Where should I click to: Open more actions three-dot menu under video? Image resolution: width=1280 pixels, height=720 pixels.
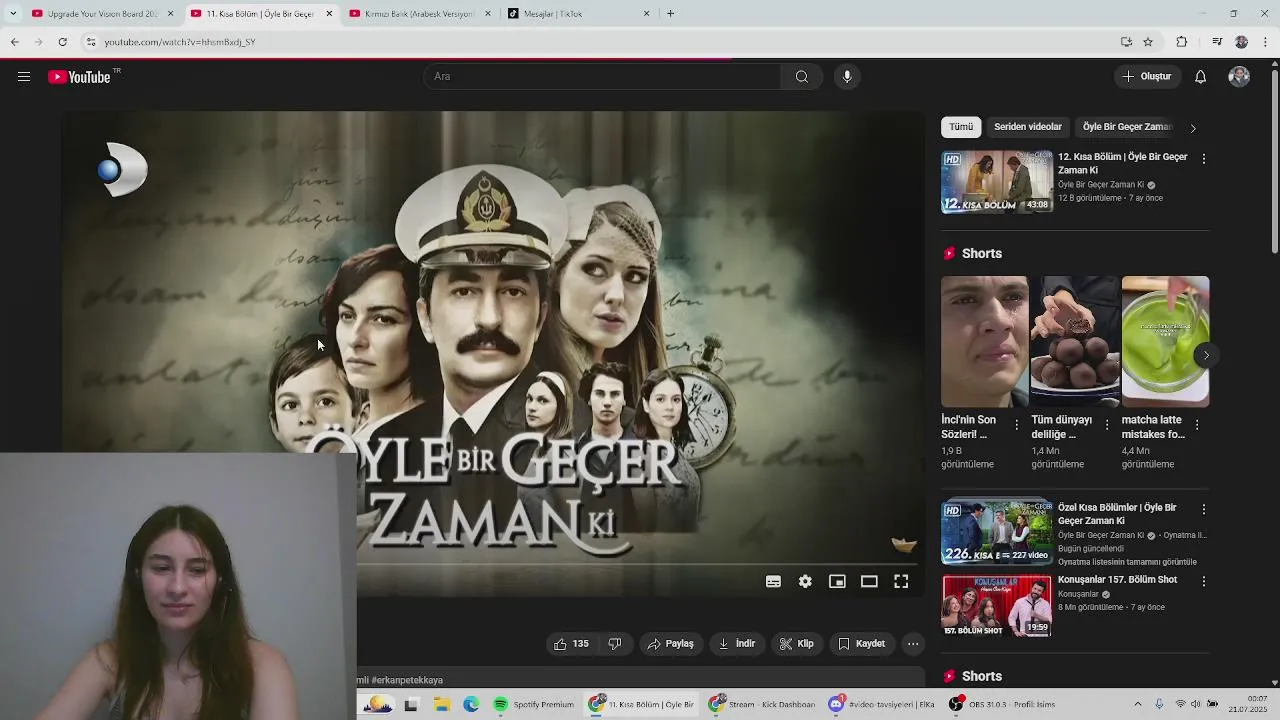tap(913, 644)
